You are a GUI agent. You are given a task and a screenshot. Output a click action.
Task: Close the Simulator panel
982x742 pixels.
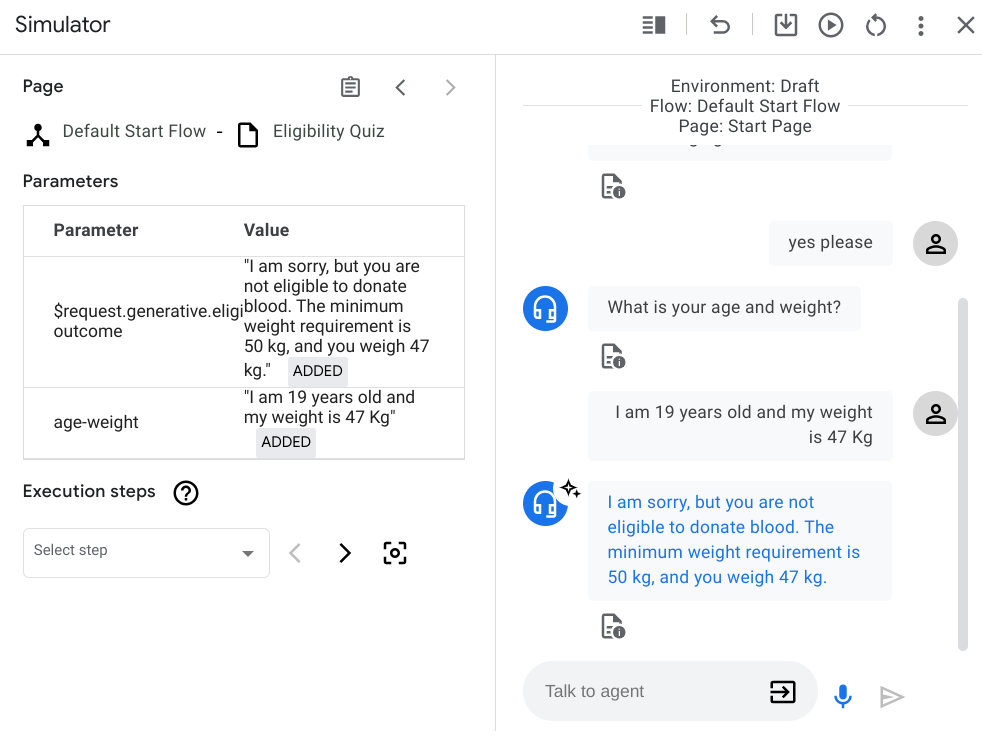(x=965, y=25)
